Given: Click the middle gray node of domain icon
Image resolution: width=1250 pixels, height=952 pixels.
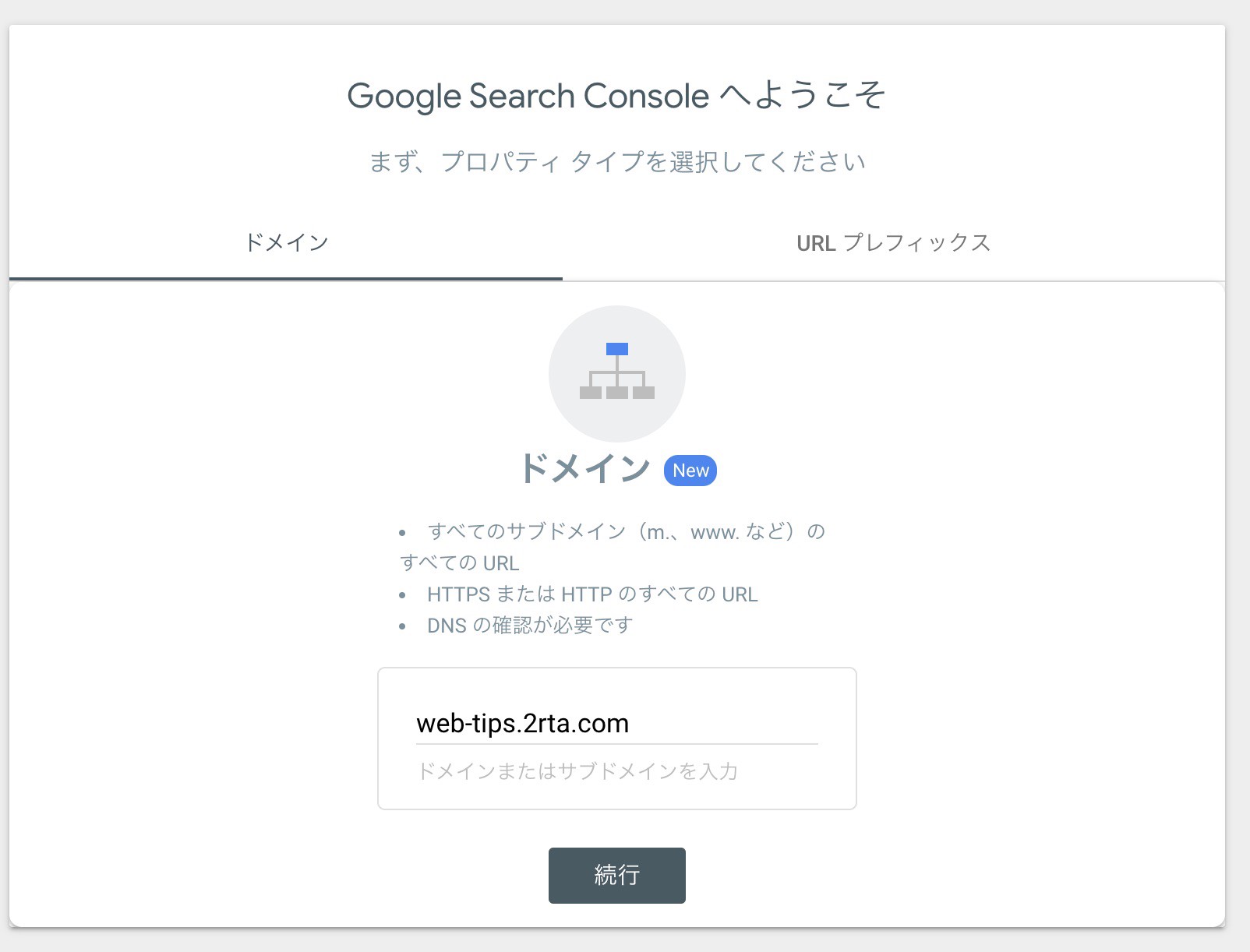Looking at the screenshot, I should click(617, 393).
